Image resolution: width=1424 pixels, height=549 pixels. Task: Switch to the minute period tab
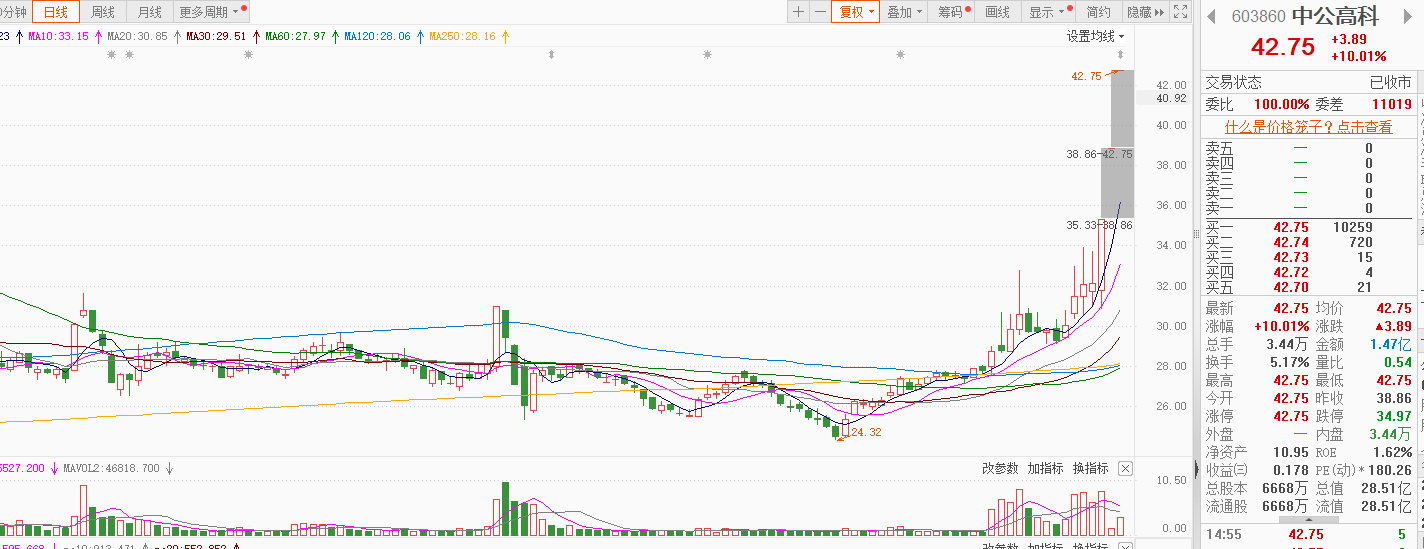[14, 12]
